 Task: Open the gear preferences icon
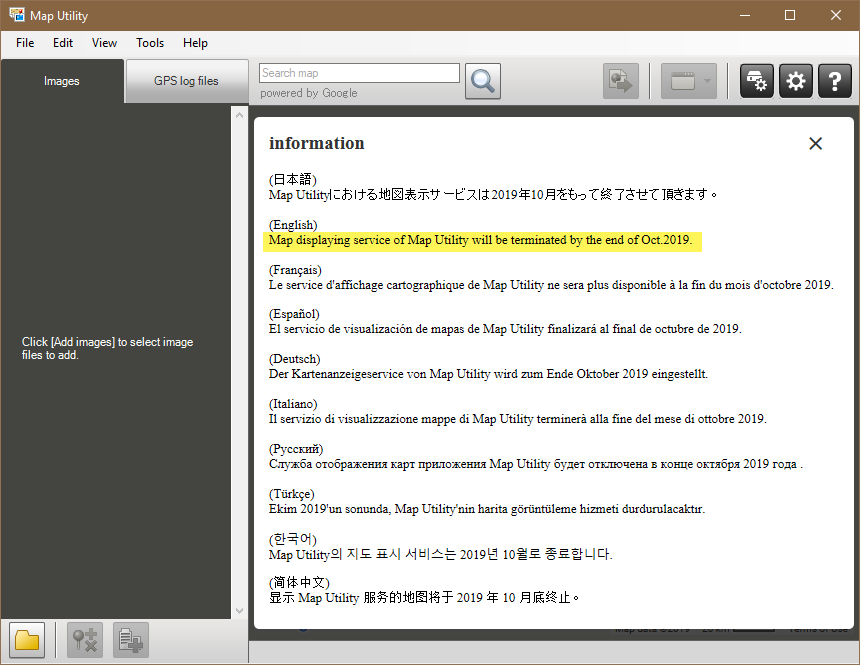[796, 81]
